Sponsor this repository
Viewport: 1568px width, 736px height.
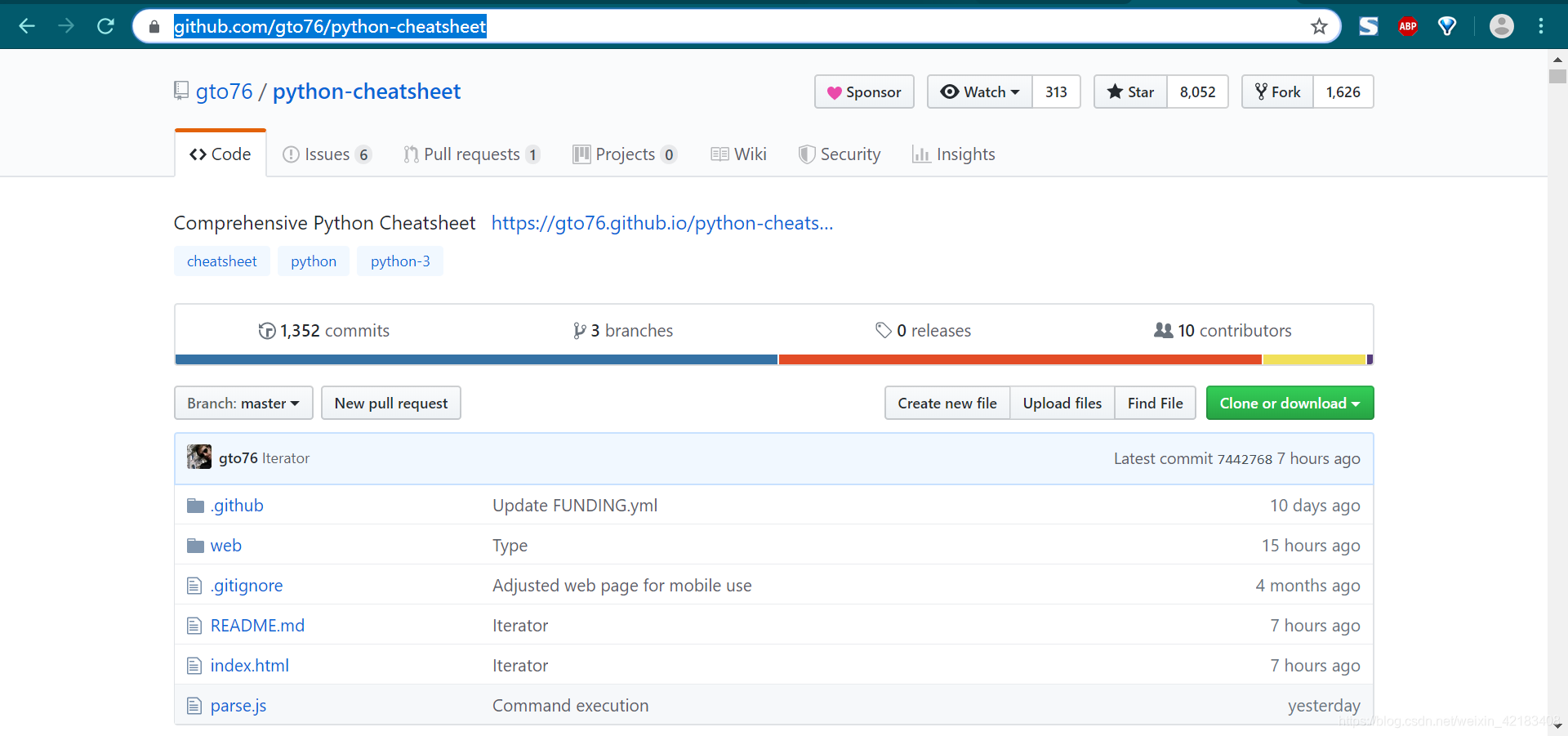pos(864,91)
